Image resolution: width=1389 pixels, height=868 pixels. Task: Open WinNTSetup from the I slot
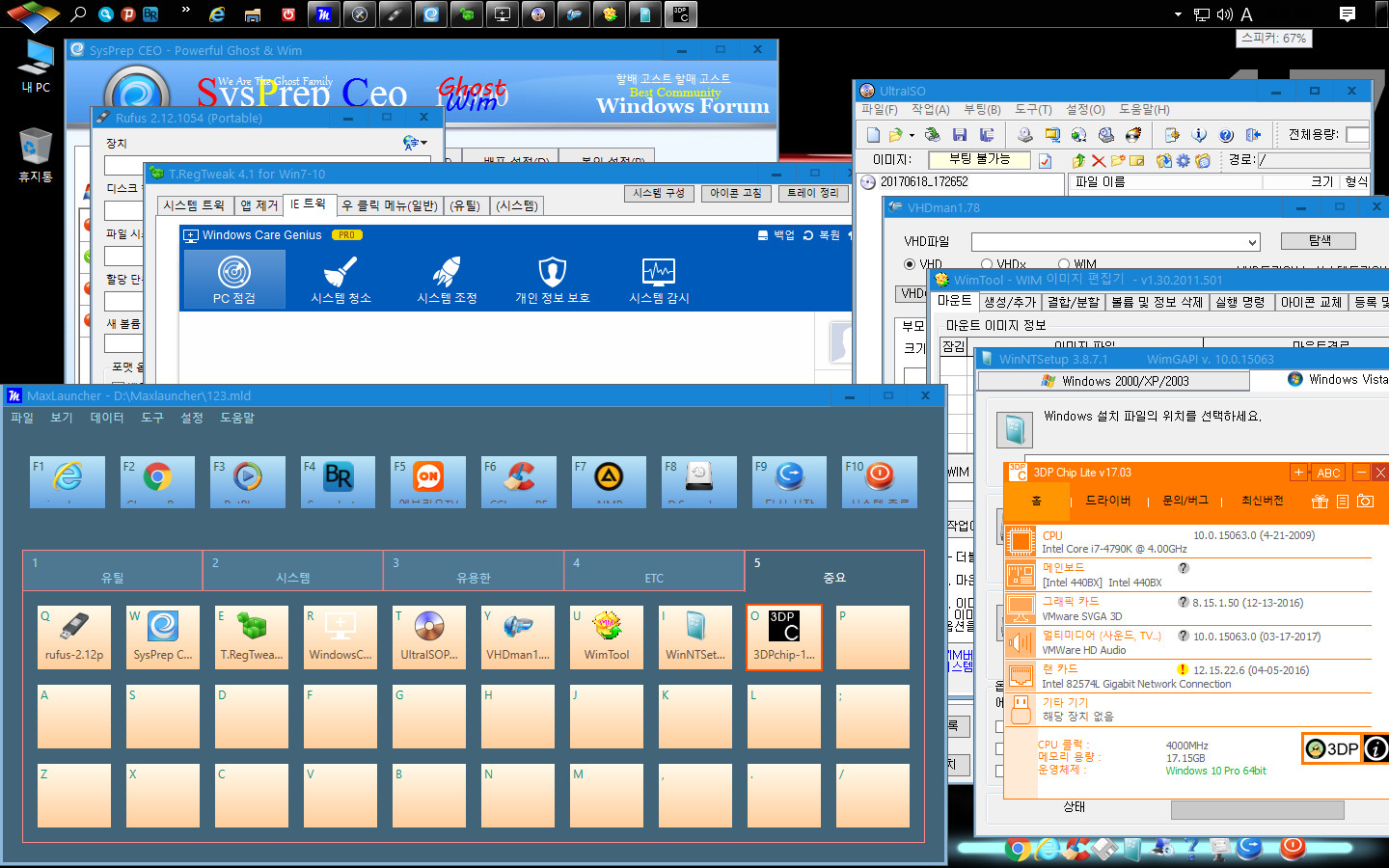(x=695, y=637)
